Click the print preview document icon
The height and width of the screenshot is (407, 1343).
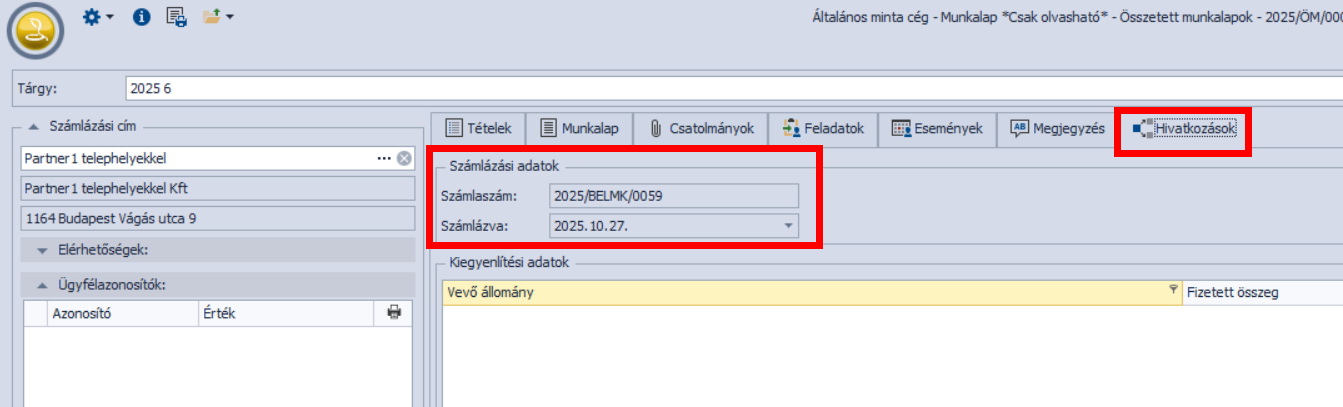tap(177, 17)
